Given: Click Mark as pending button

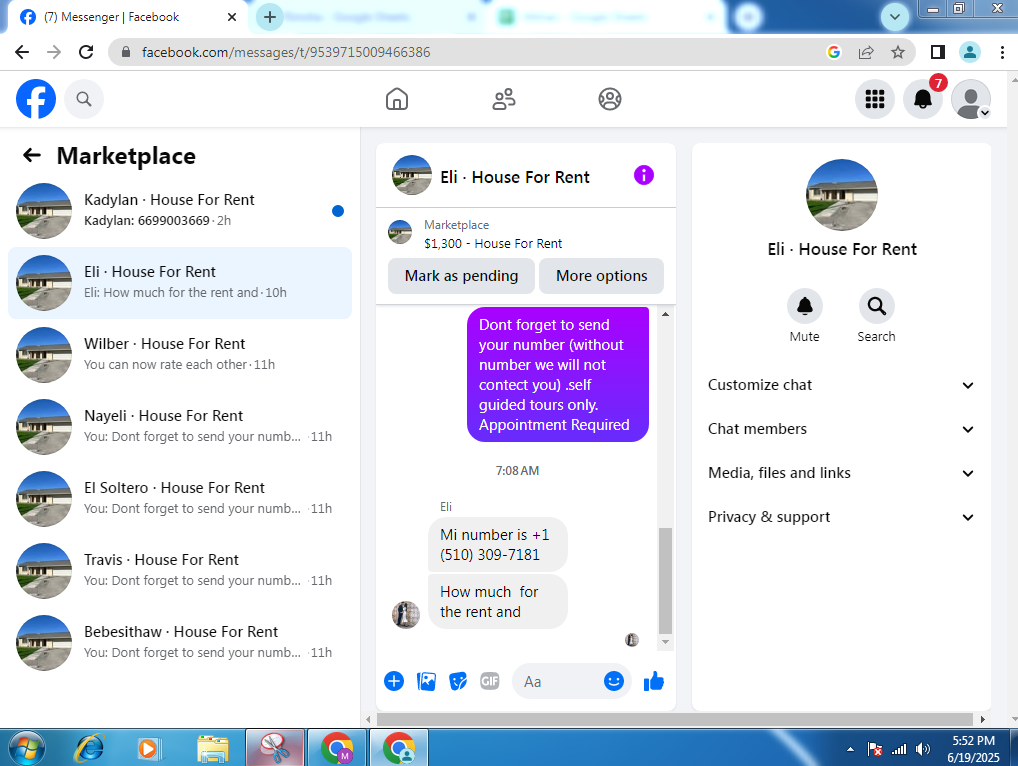Looking at the screenshot, I should pos(461,276).
